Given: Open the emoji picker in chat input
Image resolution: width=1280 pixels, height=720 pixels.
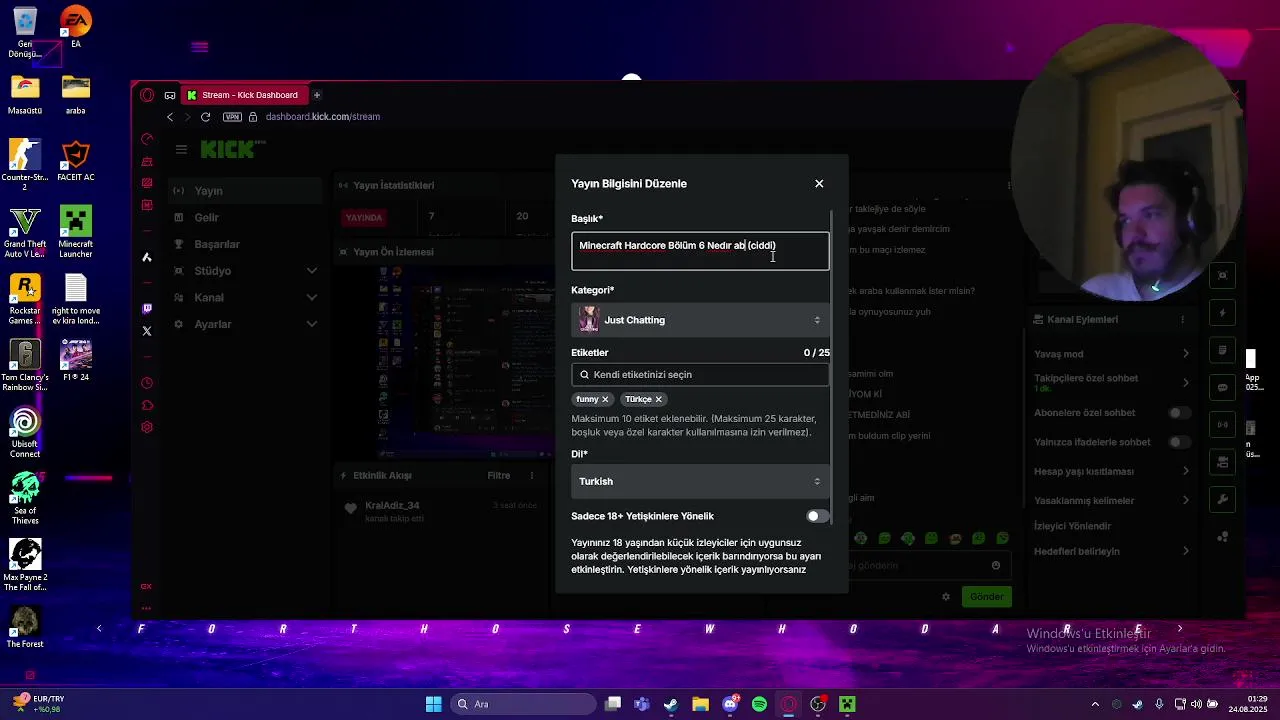Looking at the screenshot, I should point(996,566).
